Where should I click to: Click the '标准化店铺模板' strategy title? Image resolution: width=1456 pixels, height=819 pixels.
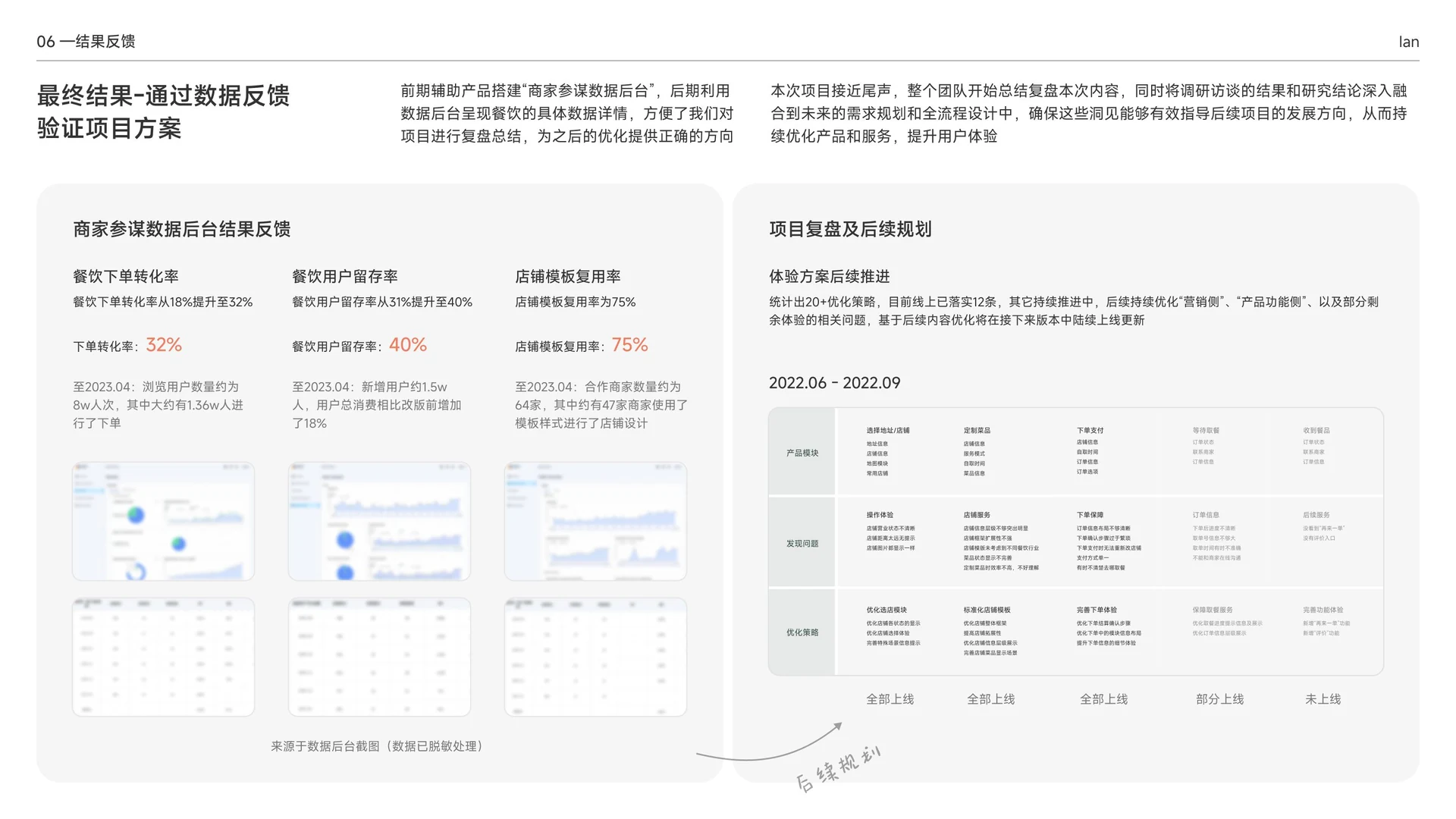987,610
